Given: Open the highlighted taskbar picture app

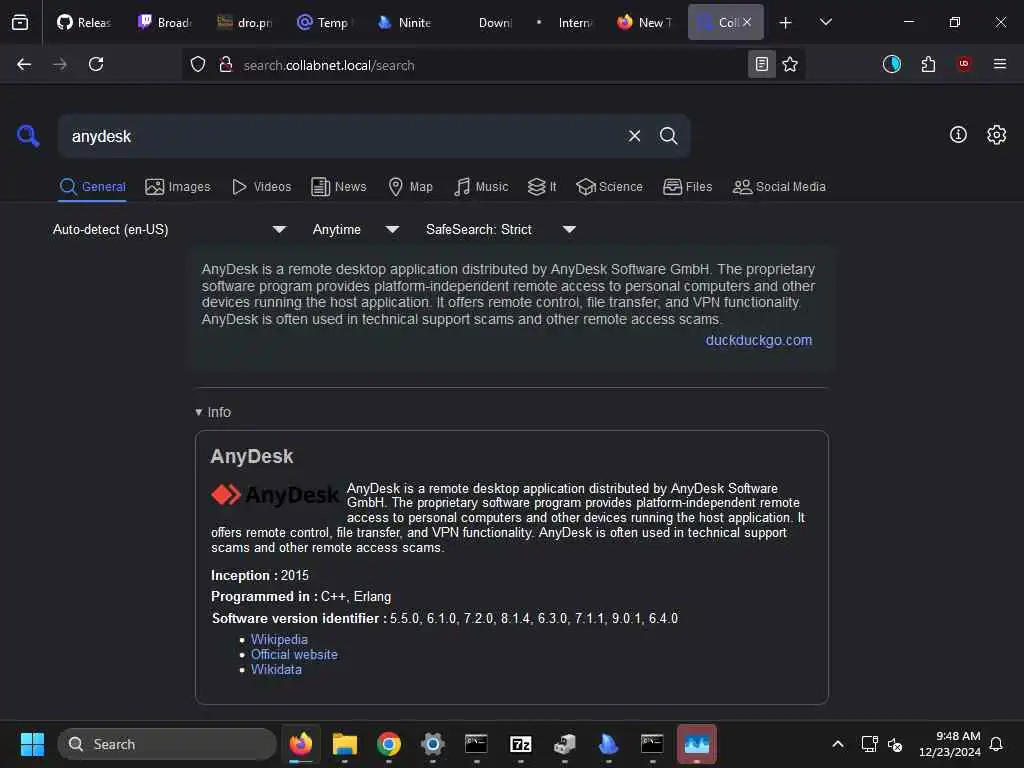Looking at the screenshot, I should tap(697, 744).
